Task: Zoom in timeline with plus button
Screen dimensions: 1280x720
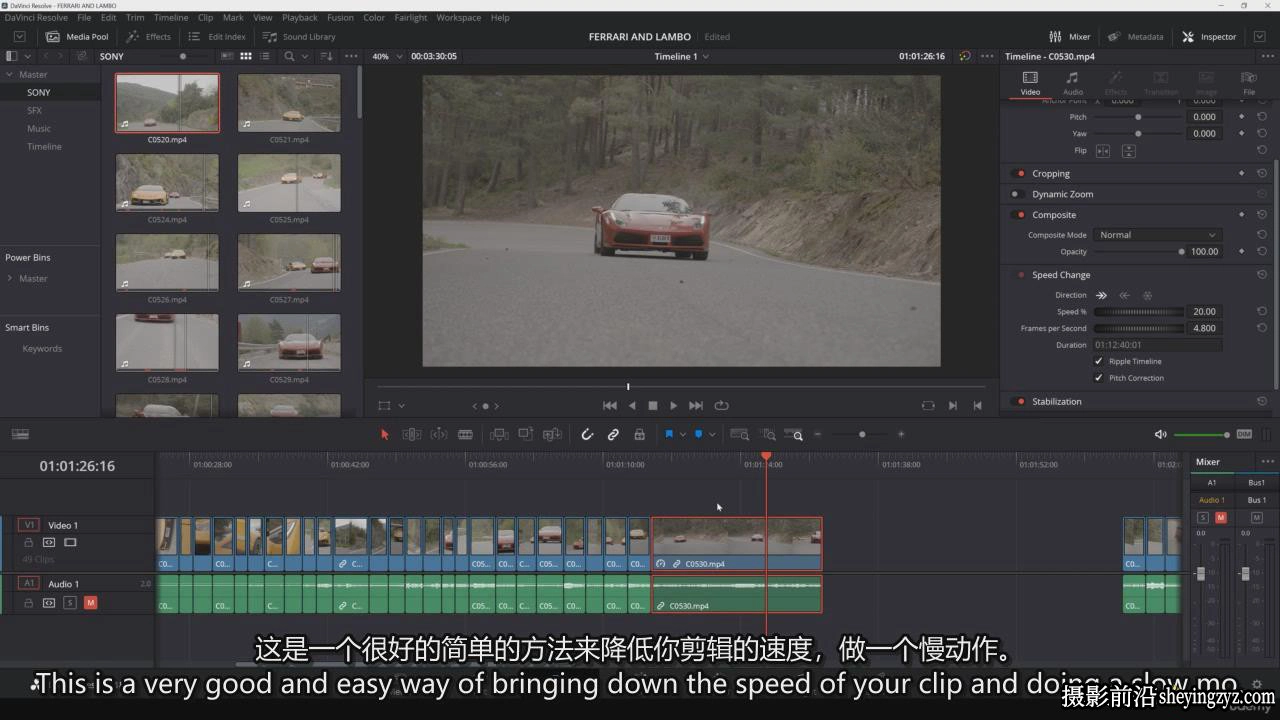Action: click(901, 434)
